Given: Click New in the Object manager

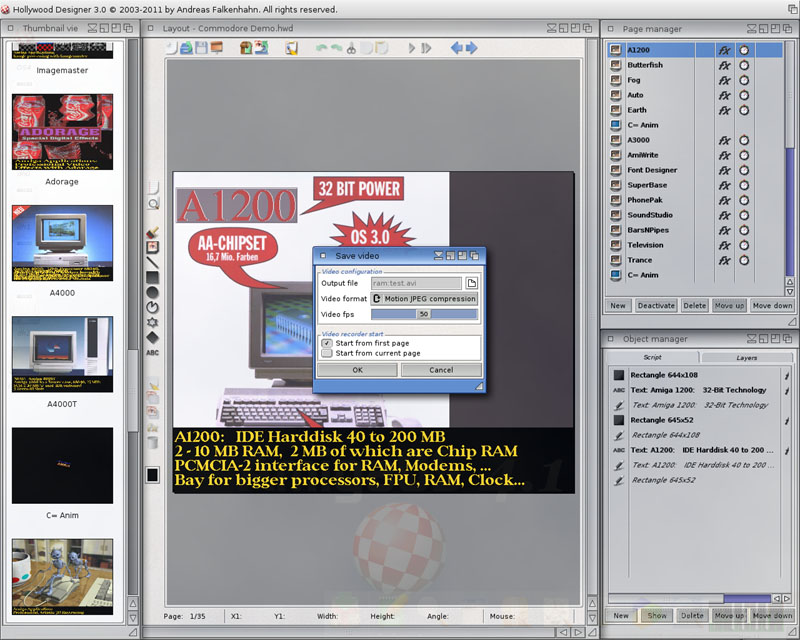Looking at the screenshot, I should [x=621, y=616].
